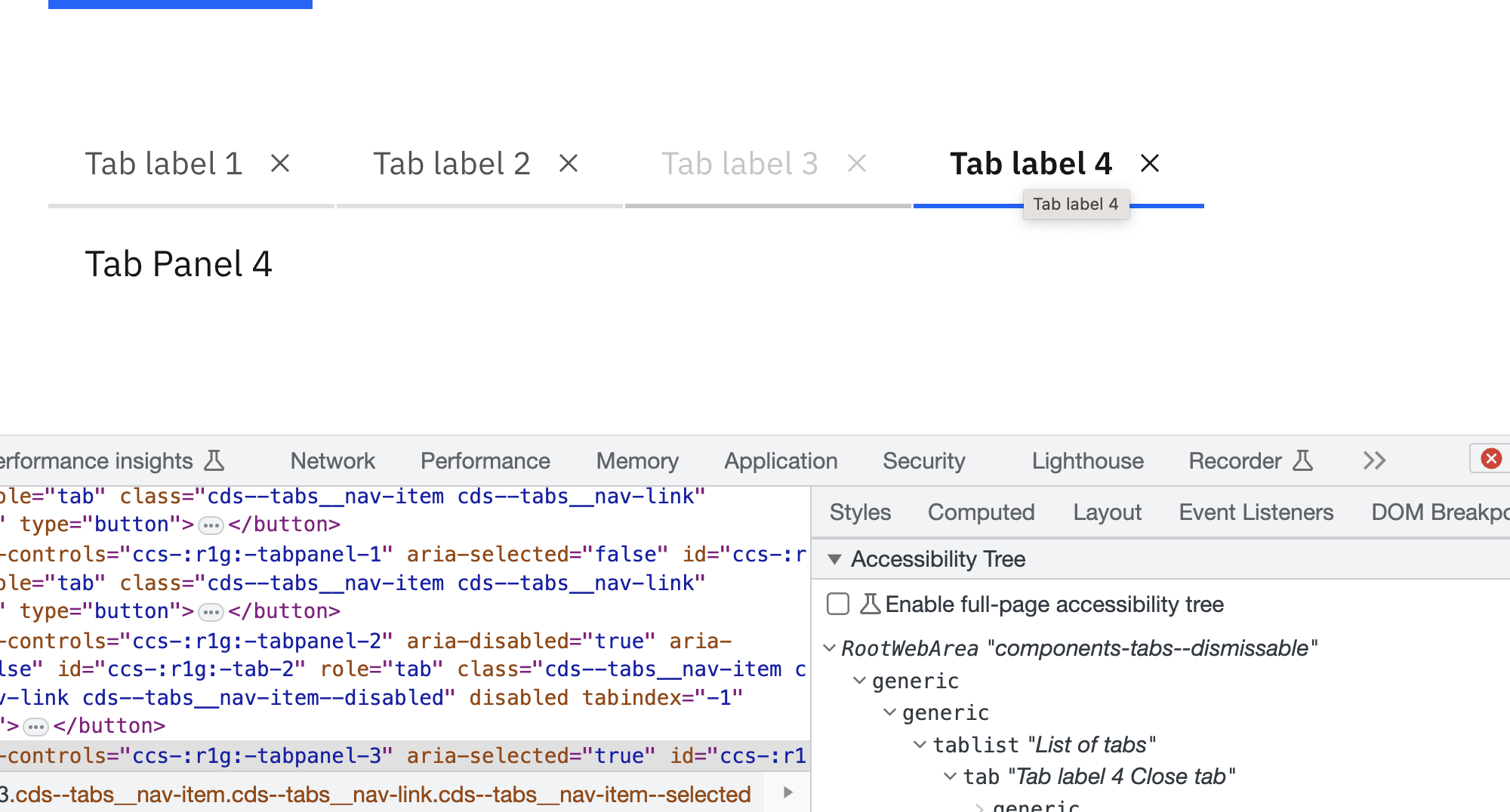Click the red error count icon
Image resolution: width=1510 pixels, height=812 pixels.
click(1491, 459)
